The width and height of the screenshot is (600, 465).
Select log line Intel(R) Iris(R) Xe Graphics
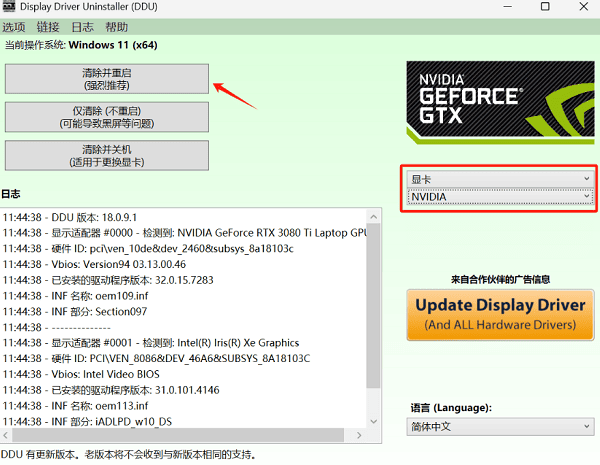click(x=151, y=343)
